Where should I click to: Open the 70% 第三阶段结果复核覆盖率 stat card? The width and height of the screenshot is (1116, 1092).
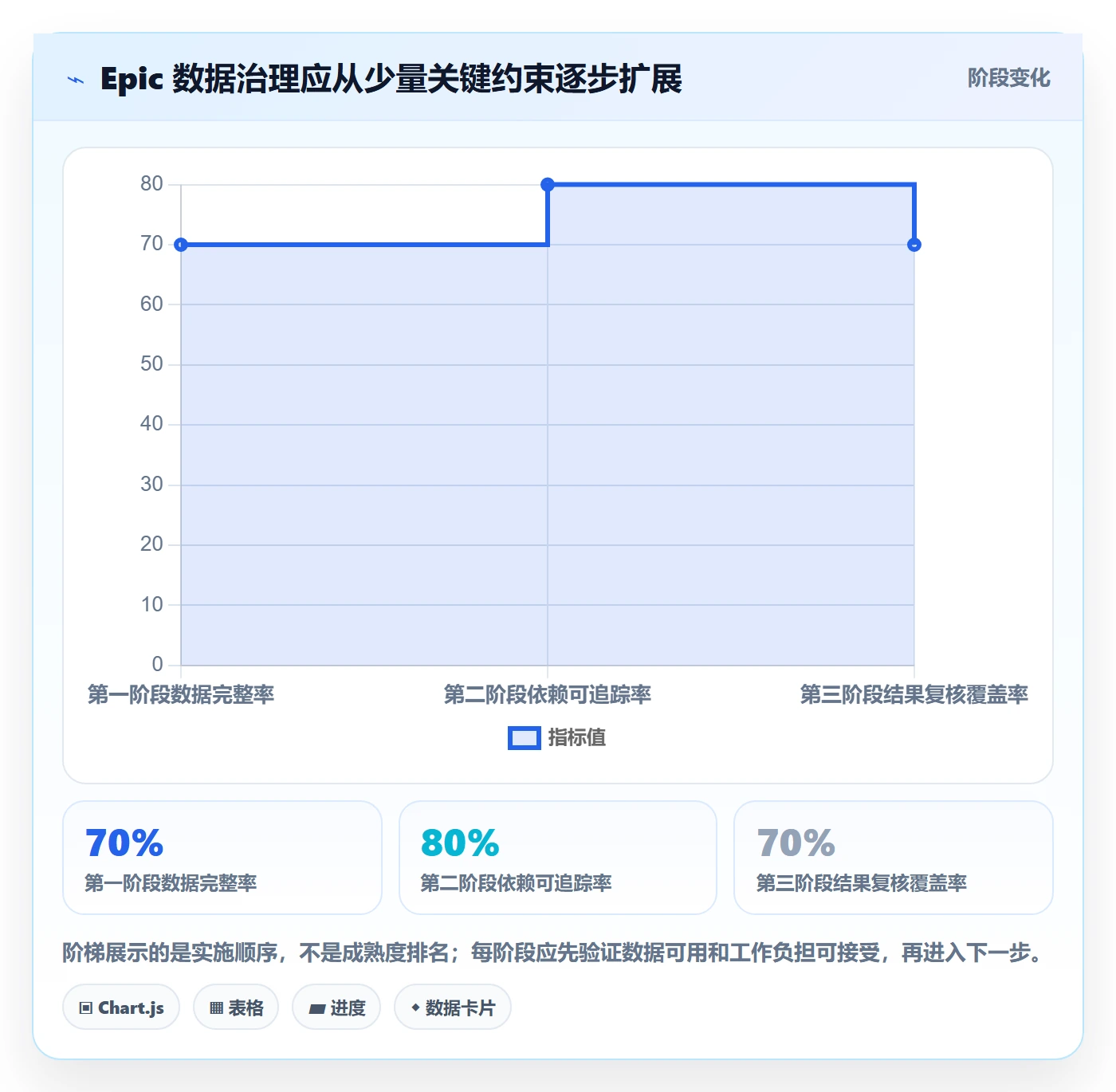[894, 858]
